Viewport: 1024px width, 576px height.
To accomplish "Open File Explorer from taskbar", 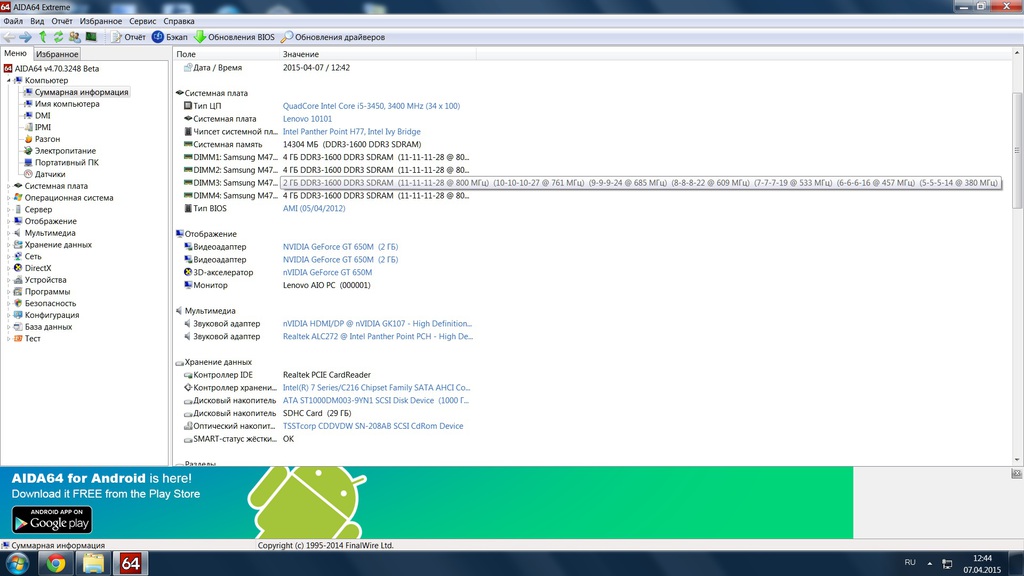I will pos(93,564).
